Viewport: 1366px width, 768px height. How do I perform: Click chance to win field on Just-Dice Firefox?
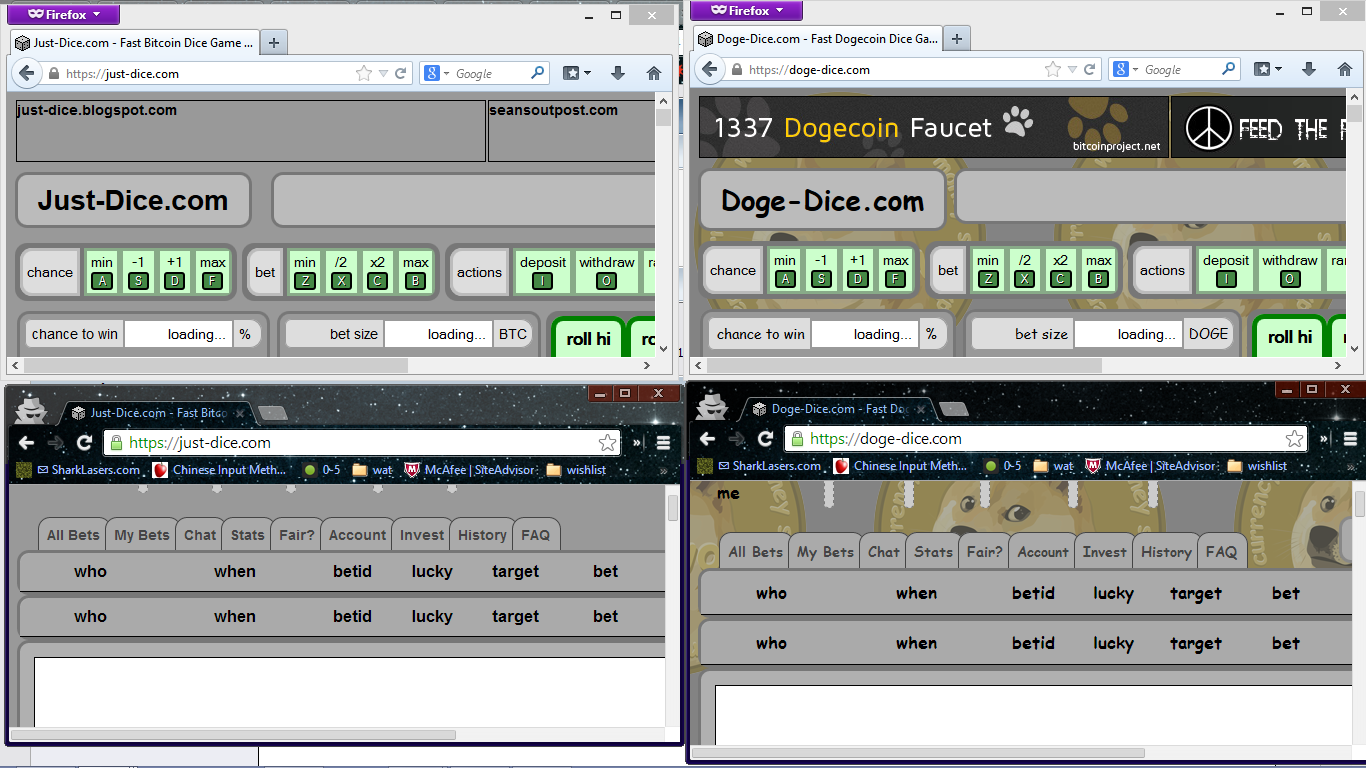coord(178,334)
